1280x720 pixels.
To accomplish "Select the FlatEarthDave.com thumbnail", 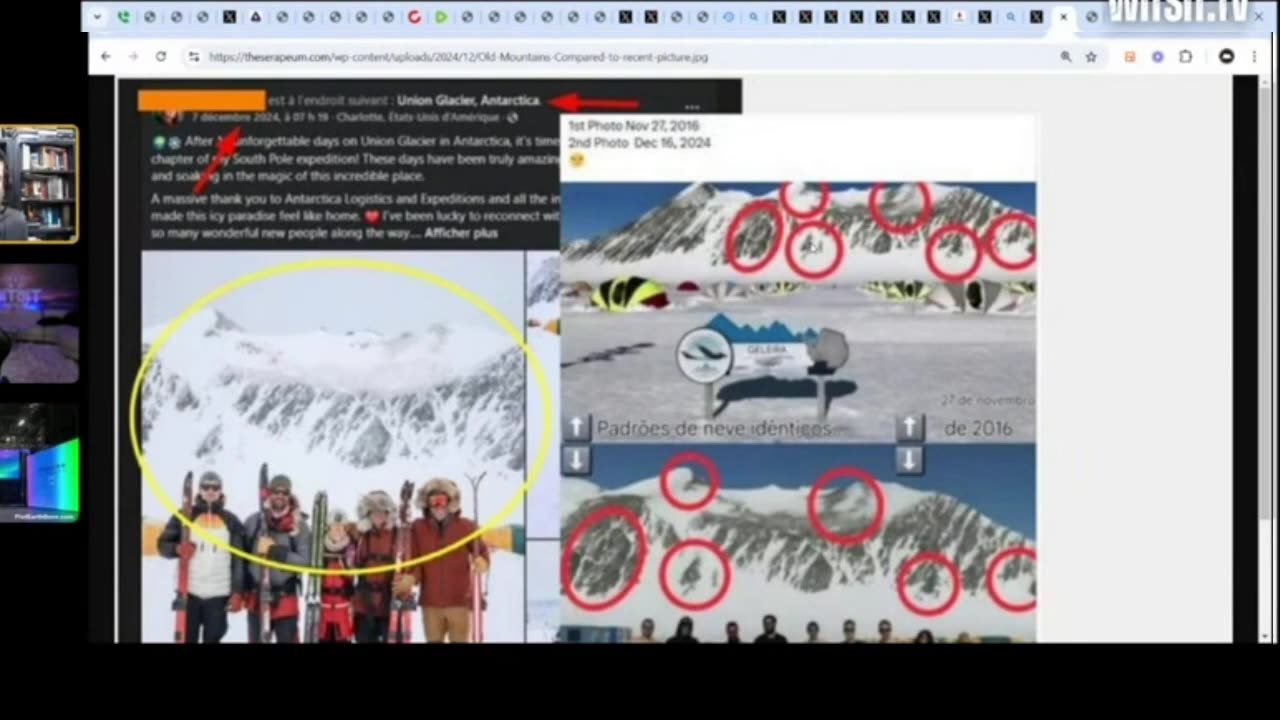I will click(39, 463).
